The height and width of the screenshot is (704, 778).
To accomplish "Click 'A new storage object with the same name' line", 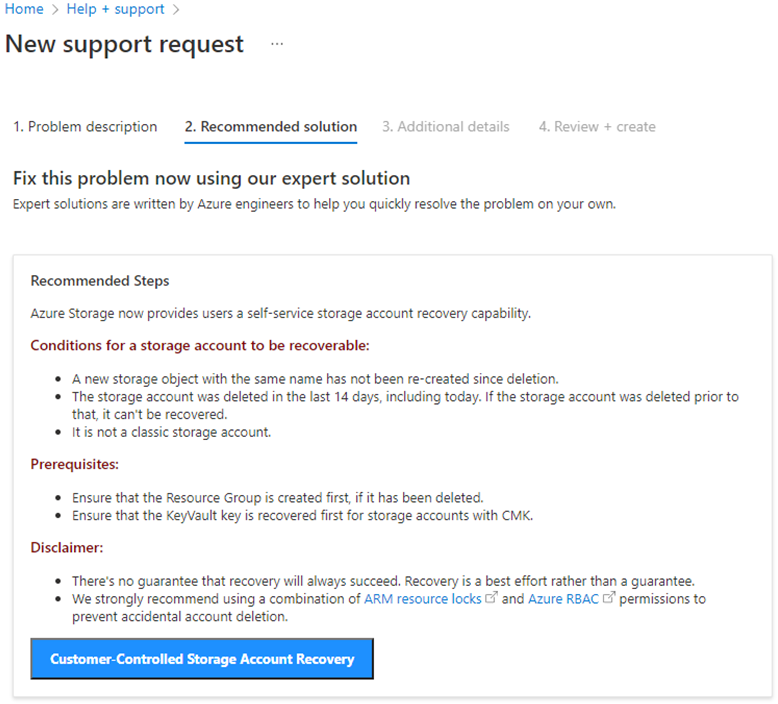I will pos(315,379).
